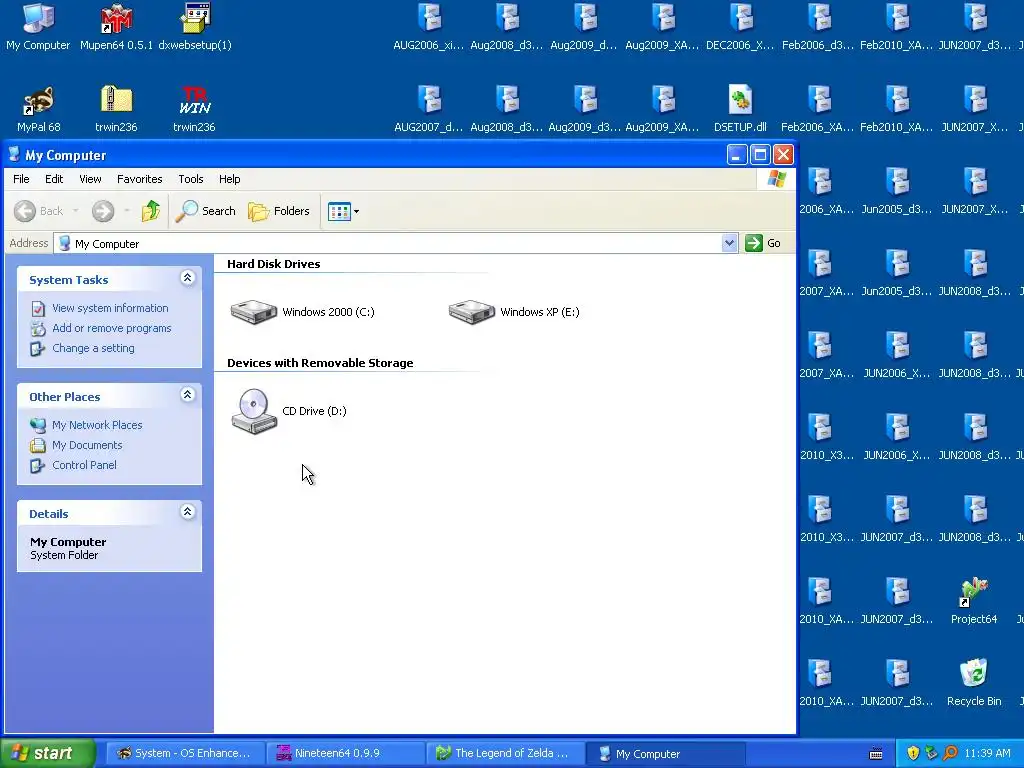Select the trwin236 zip folder icon

pos(116,110)
